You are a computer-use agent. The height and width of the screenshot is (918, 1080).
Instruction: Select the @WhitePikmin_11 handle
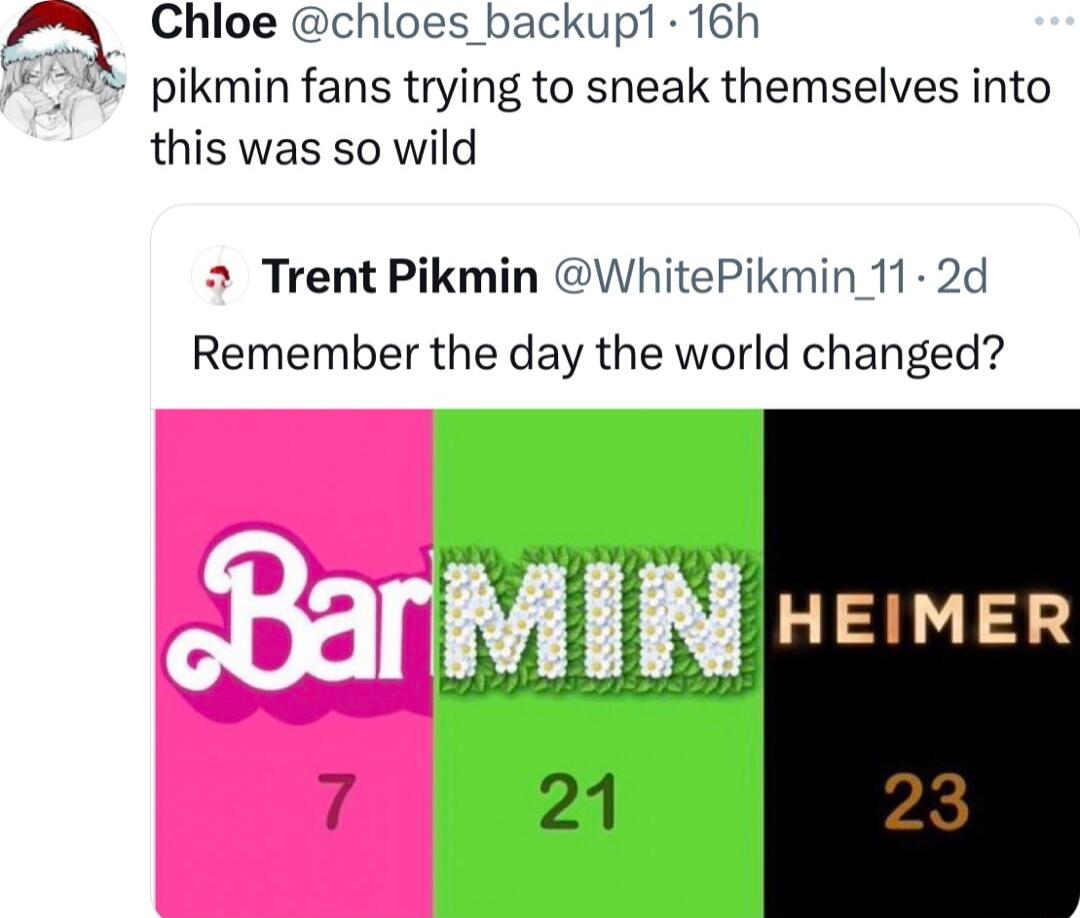point(721,277)
